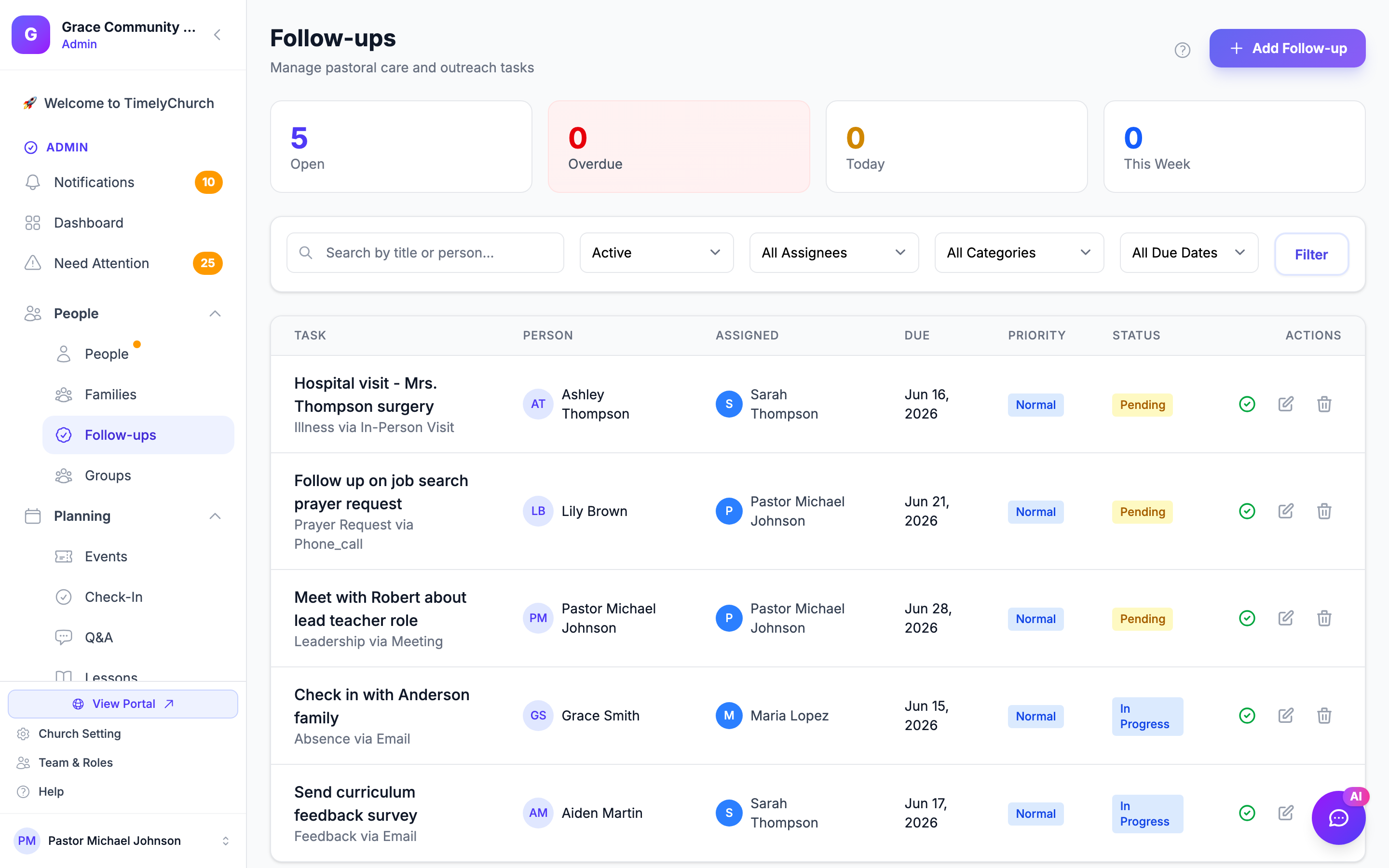
Task: Select Follow-ups in the sidebar
Action: [138, 435]
